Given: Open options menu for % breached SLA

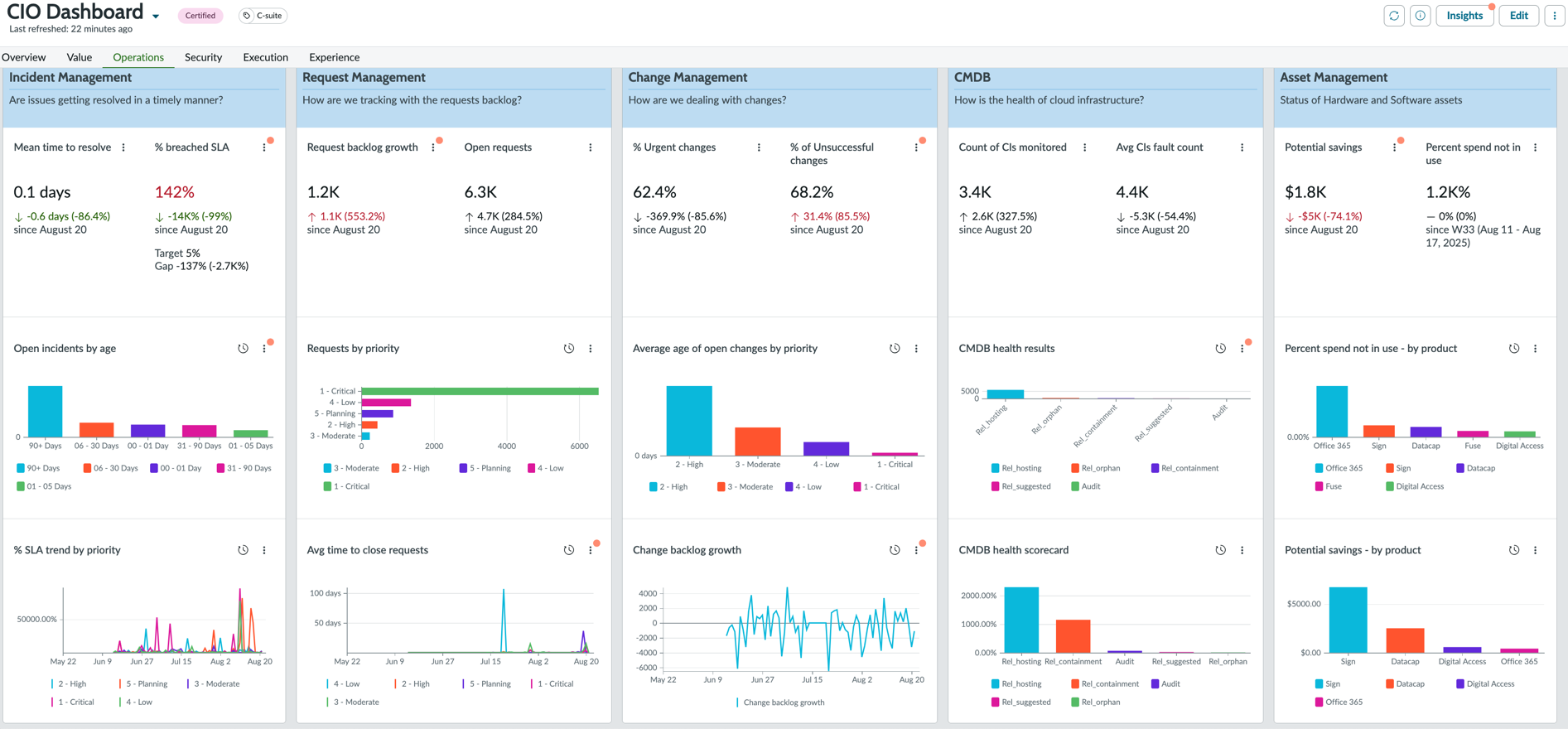Looking at the screenshot, I should (x=264, y=147).
